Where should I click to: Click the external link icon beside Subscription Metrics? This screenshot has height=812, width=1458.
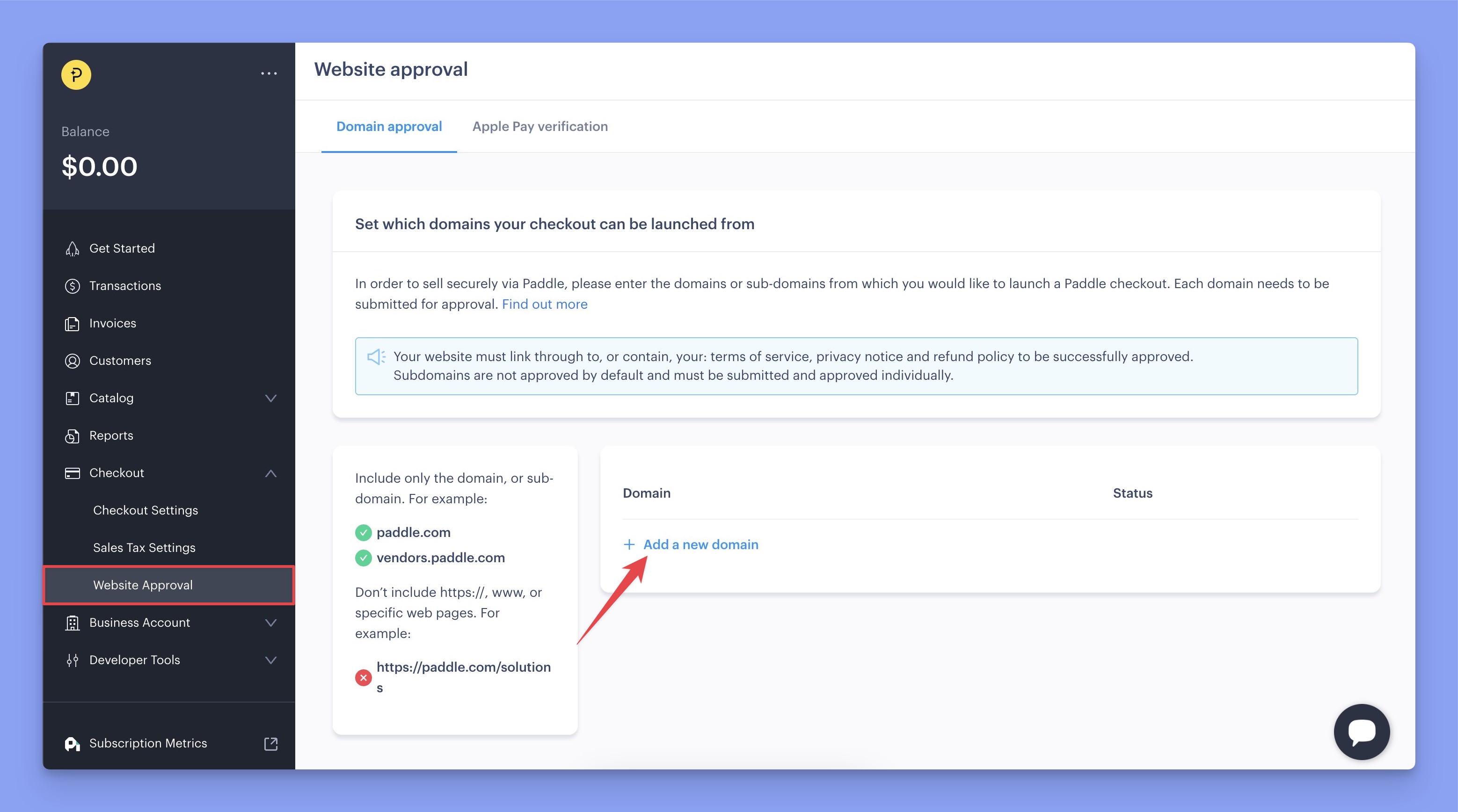(271, 744)
